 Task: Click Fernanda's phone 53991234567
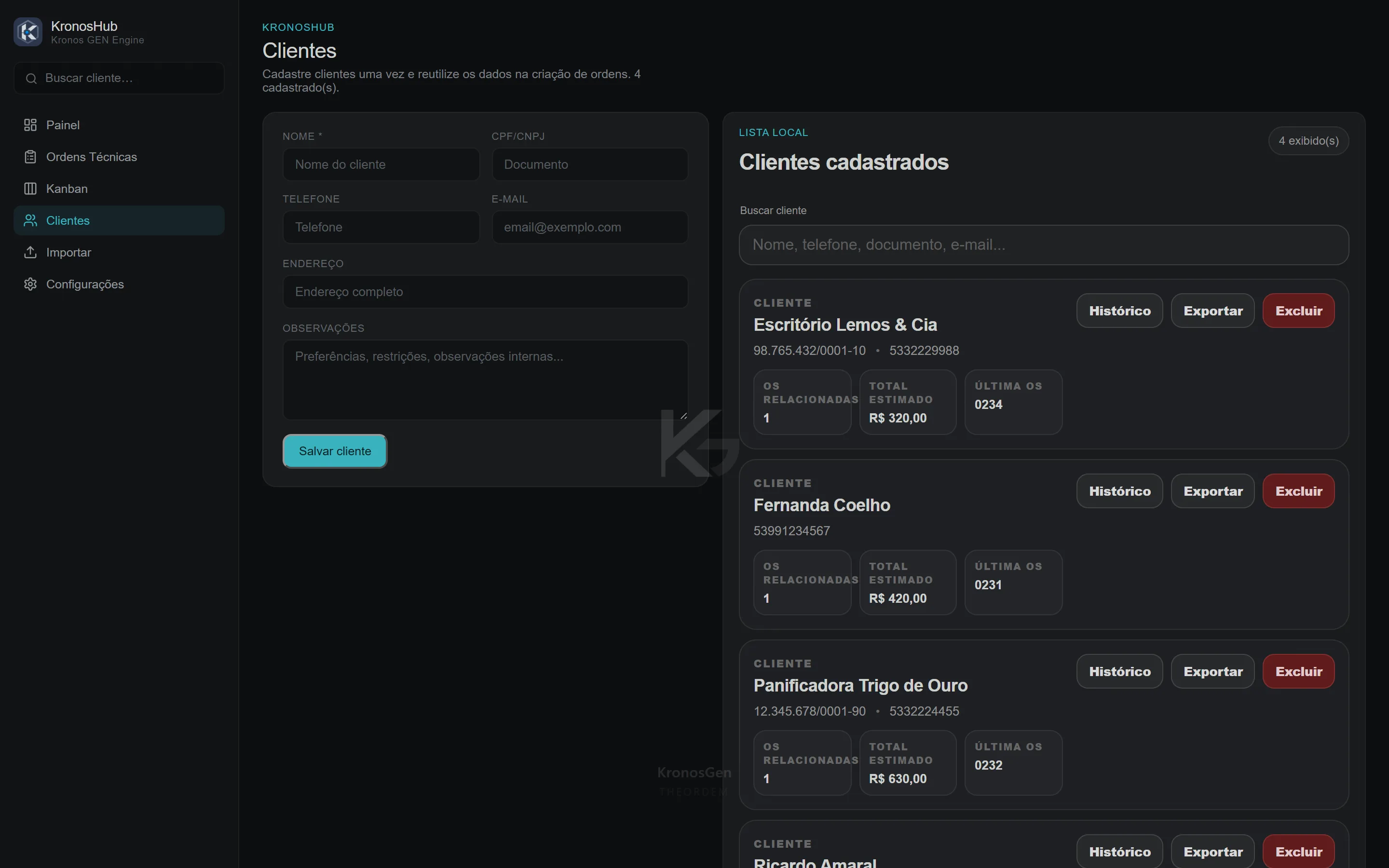(791, 530)
